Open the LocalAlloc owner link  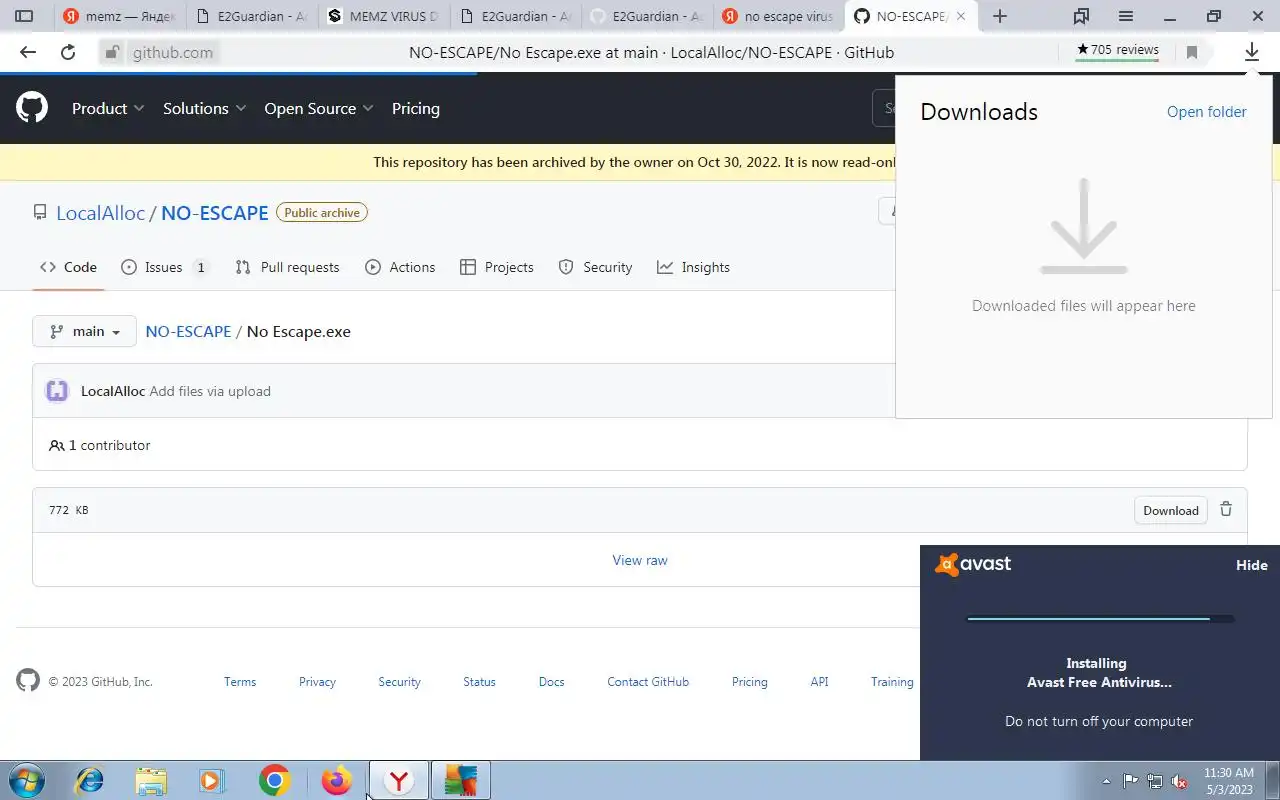point(100,213)
